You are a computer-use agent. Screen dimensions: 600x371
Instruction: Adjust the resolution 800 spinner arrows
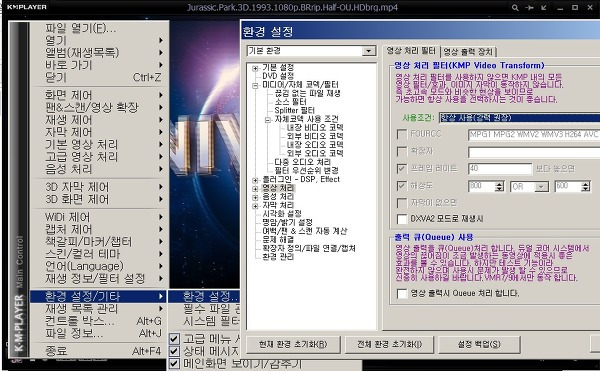click(x=499, y=186)
